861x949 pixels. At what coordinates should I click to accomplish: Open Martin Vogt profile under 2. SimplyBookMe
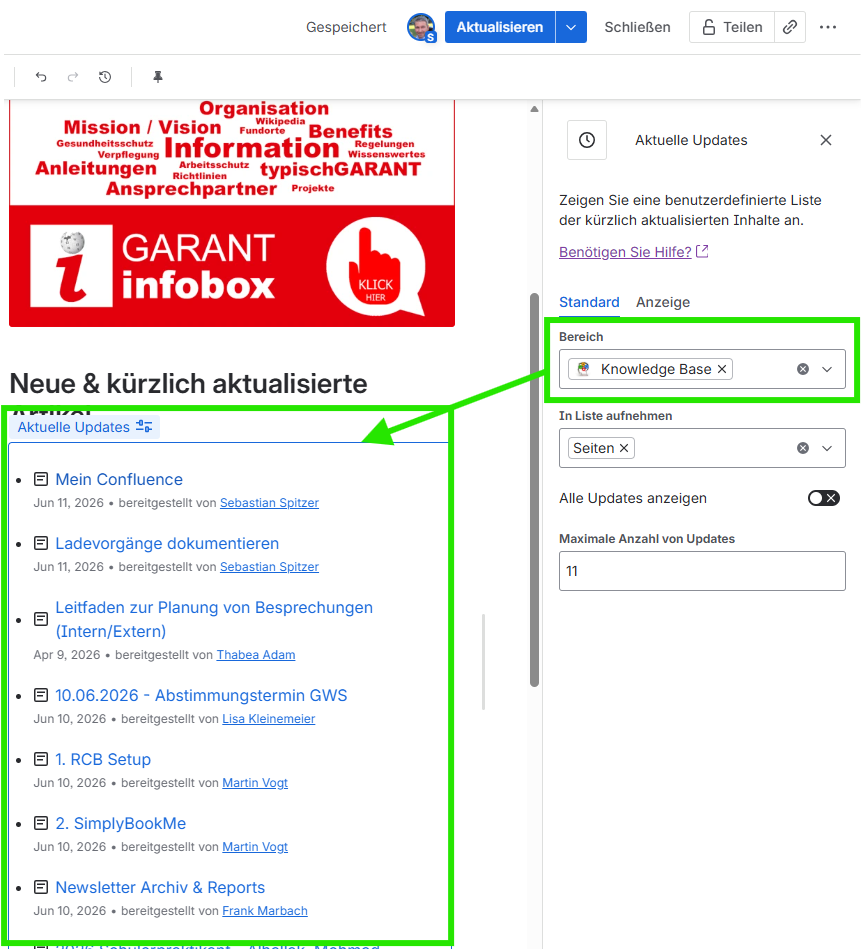coord(255,847)
